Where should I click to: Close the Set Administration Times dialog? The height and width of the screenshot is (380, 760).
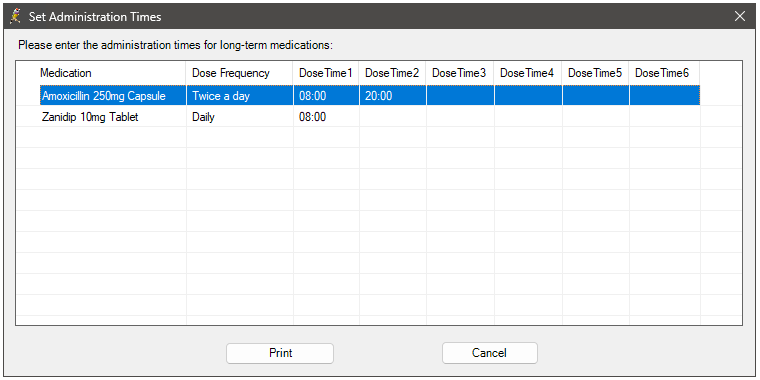coord(740,16)
